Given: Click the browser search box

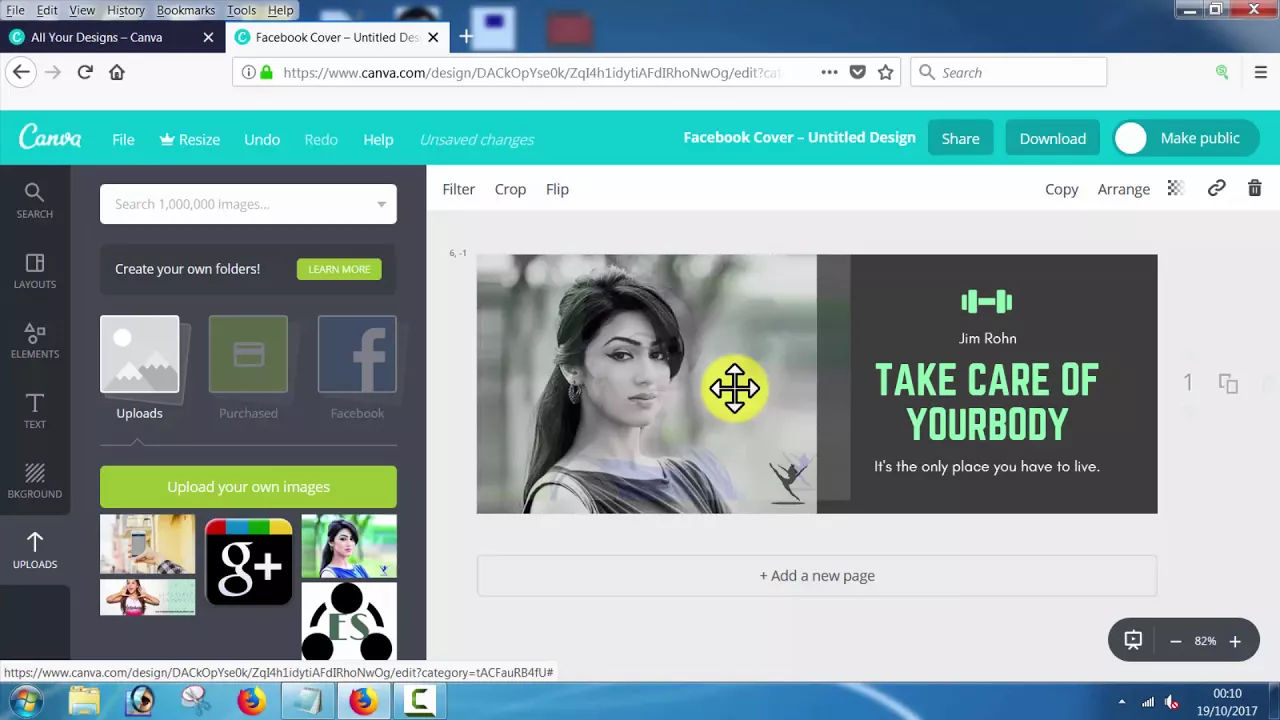Looking at the screenshot, I should pyautogui.click(x=1009, y=72).
